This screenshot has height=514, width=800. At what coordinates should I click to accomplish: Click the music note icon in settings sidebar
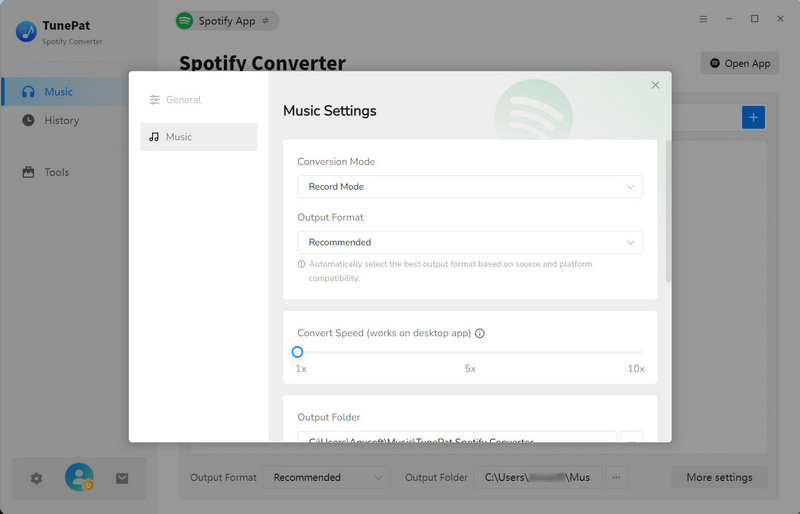(x=154, y=137)
